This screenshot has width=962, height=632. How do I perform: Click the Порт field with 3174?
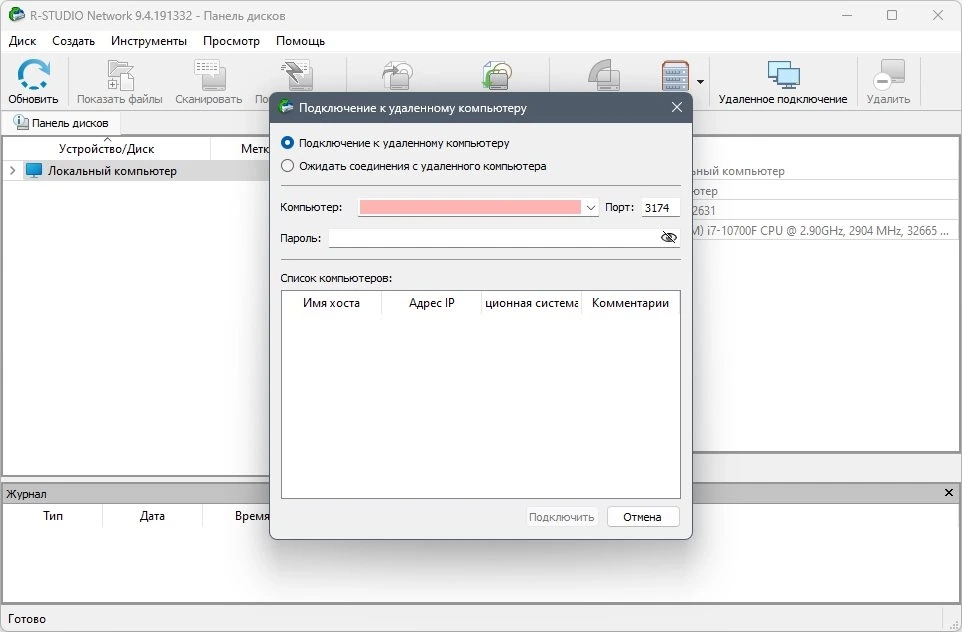(660, 207)
